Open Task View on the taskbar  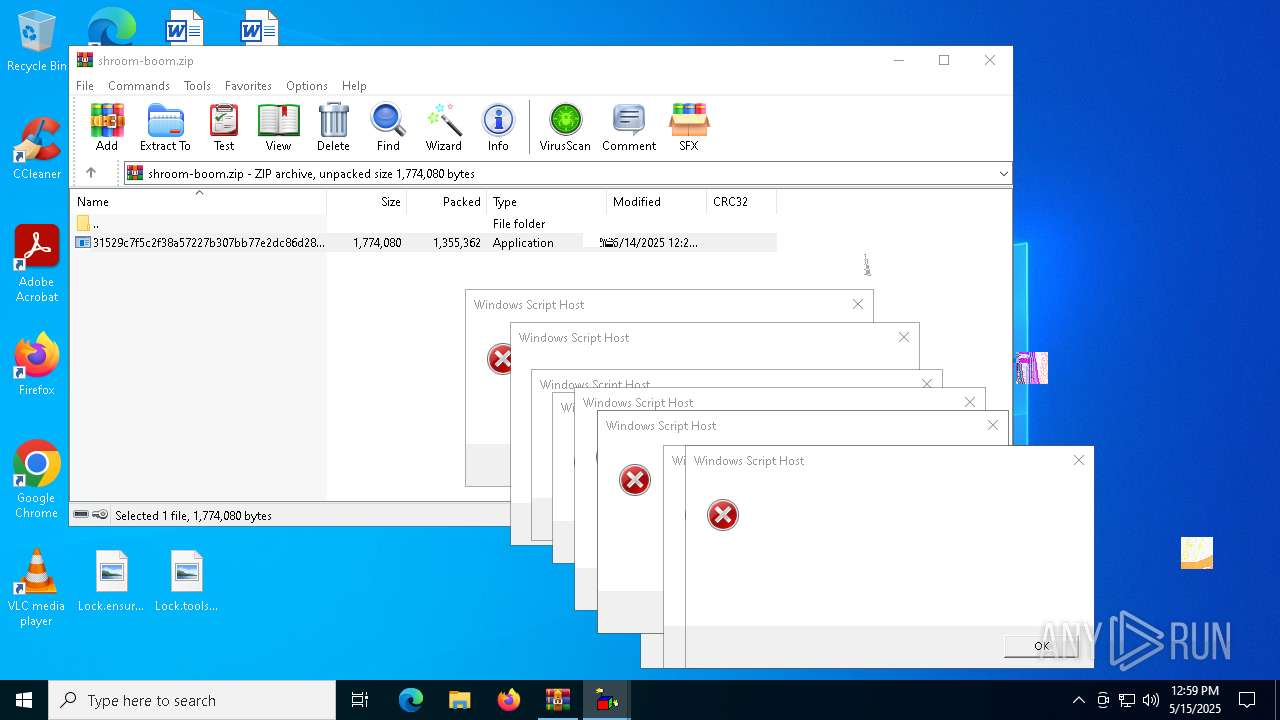(x=360, y=700)
